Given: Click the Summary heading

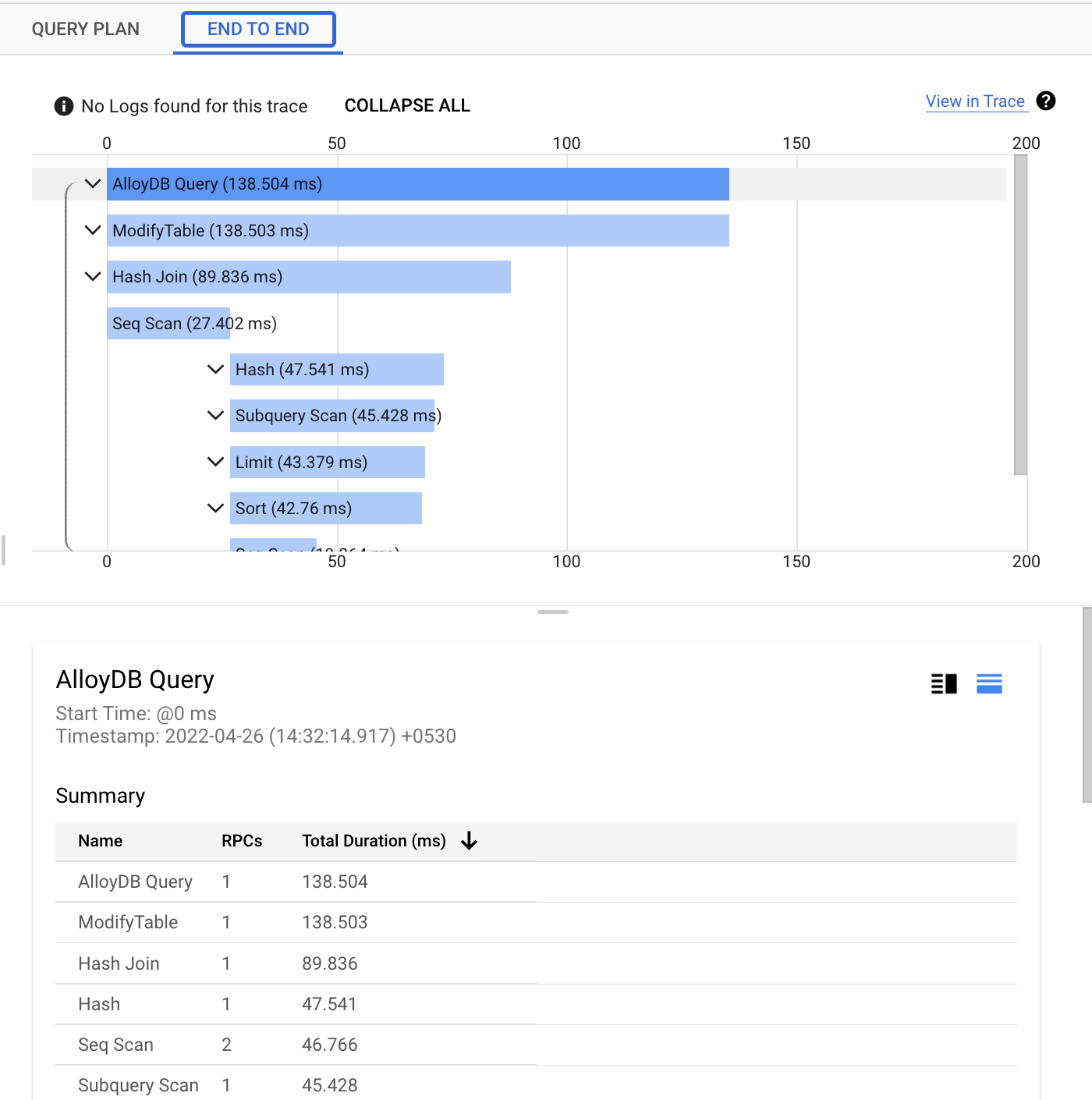Looking at the screenshot, I should [101, 796].
